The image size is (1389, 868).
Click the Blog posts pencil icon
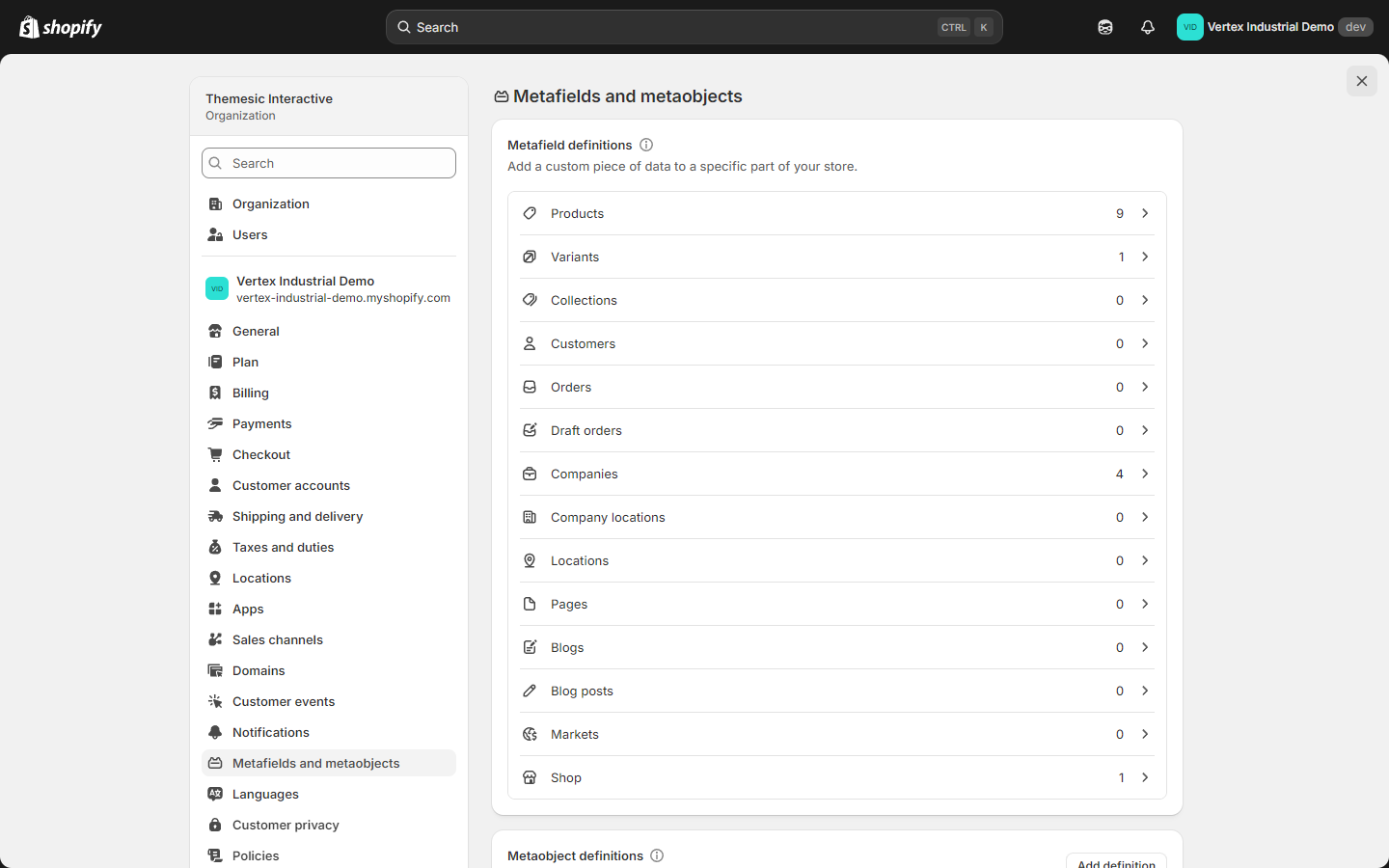[530, 691]
